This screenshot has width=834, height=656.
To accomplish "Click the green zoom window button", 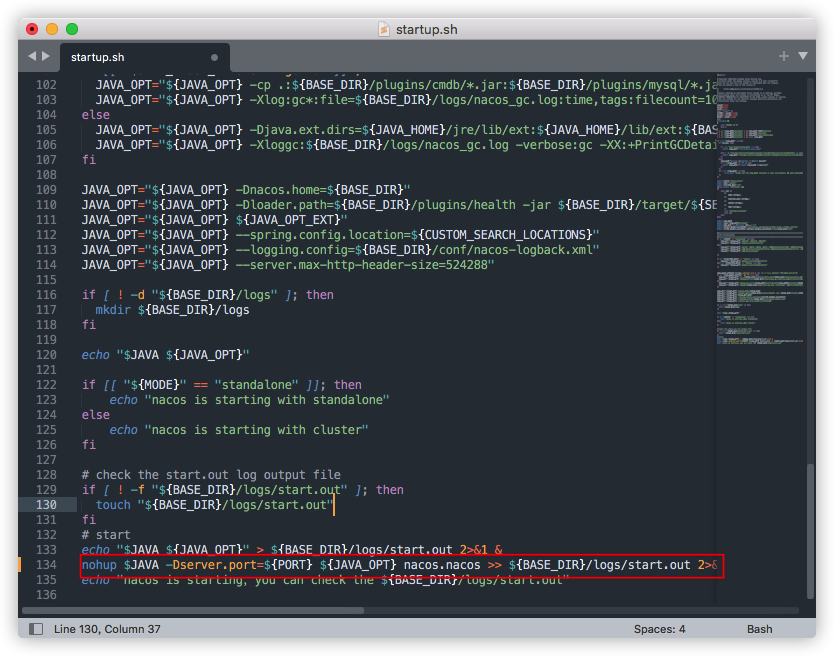I will 72,29.
